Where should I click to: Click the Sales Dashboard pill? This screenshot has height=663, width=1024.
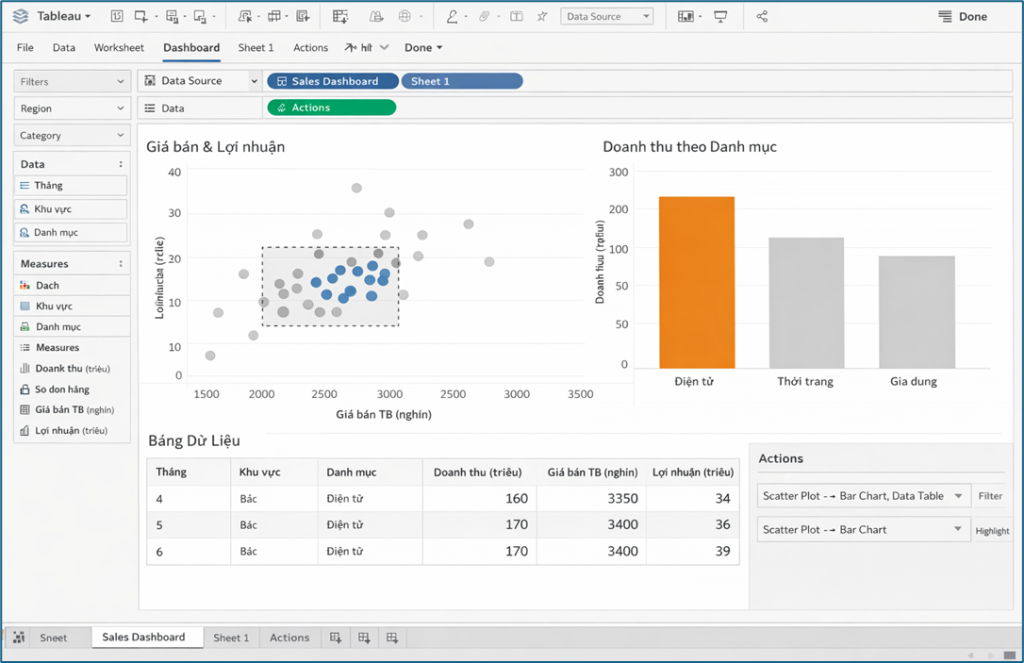point(332,81)
